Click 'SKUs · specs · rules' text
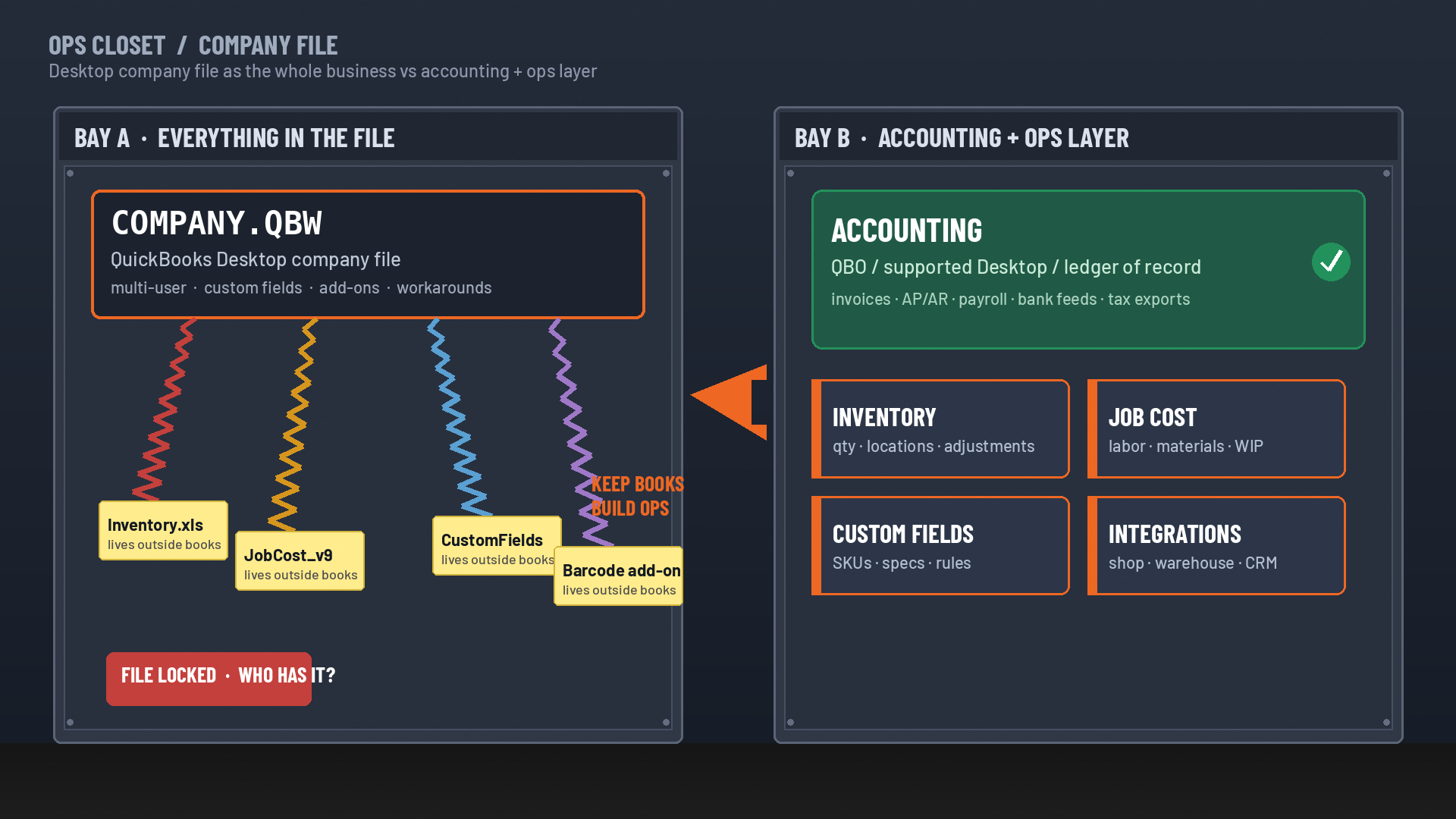This screenshot has width=1456, height=819. 902,563
